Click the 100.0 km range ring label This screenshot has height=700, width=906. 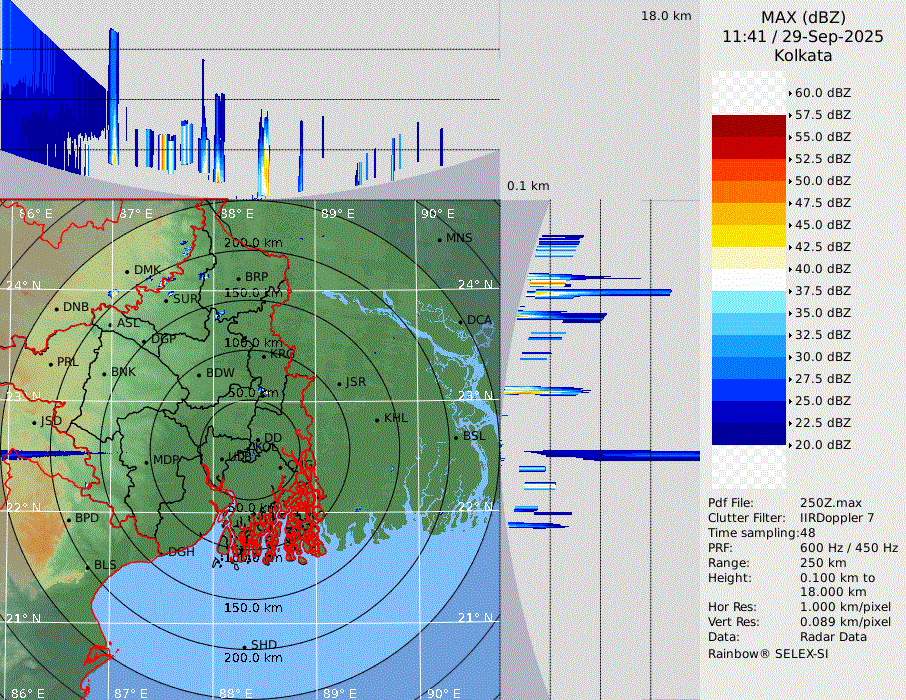(x=252, y=343)
